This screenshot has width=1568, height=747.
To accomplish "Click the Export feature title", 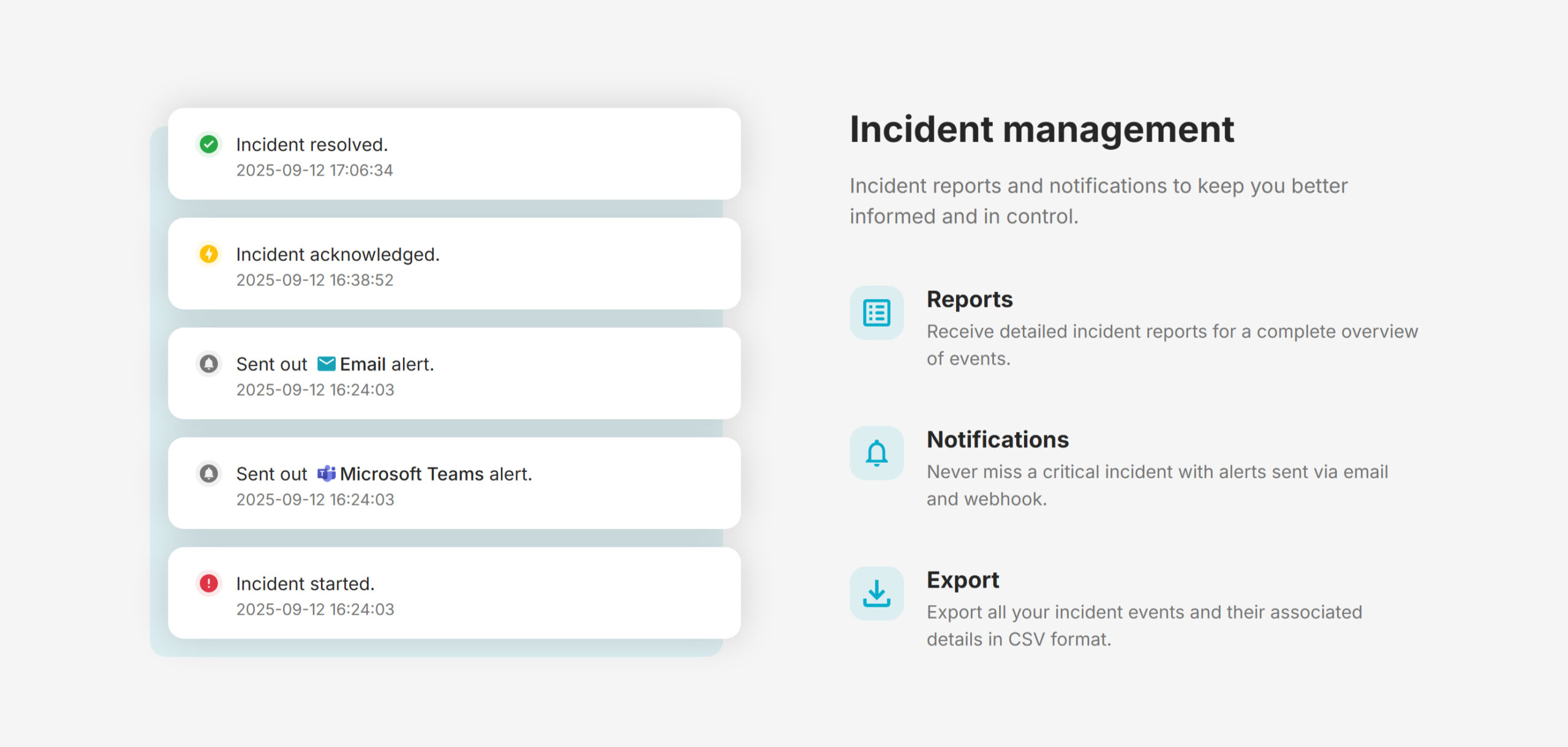I will pos(962,580).
